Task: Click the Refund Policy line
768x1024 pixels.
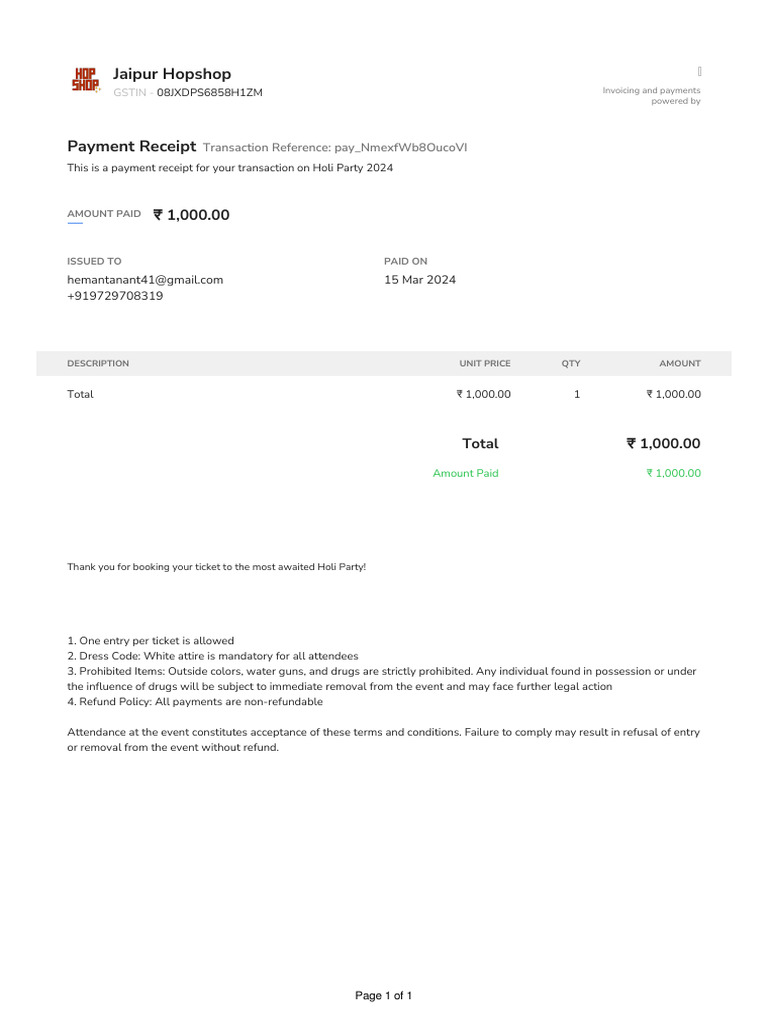Action: point(195,702)
